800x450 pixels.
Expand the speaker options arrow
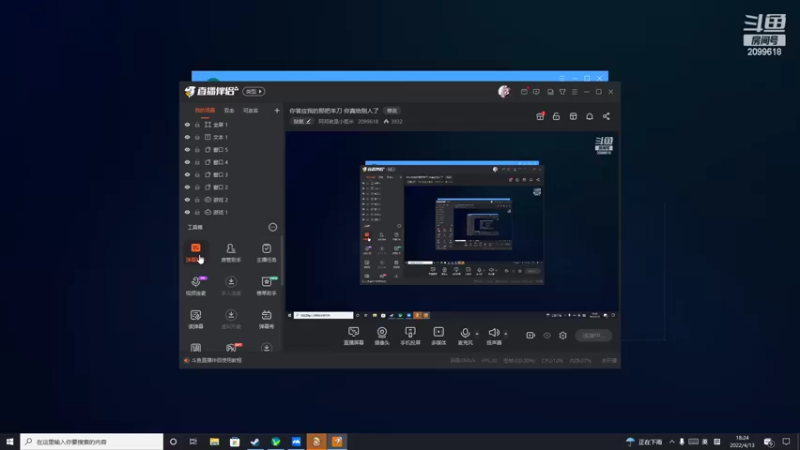click(506, 334)
